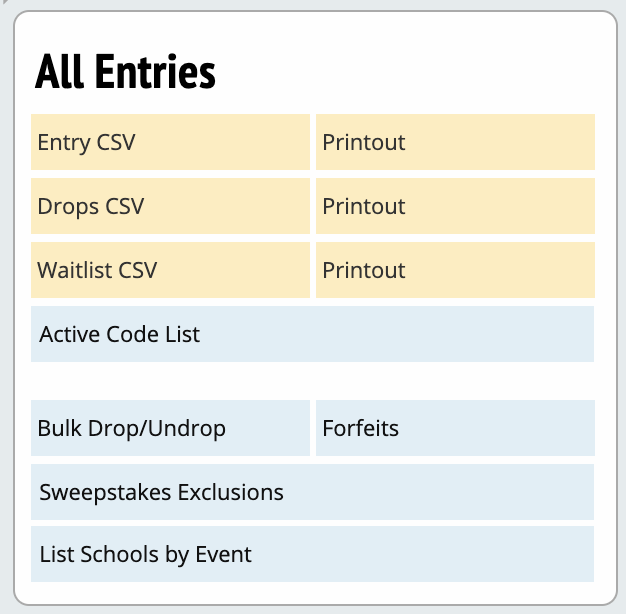Download the Entry CSV file
The image size is (626, 614).
[170, 142]
